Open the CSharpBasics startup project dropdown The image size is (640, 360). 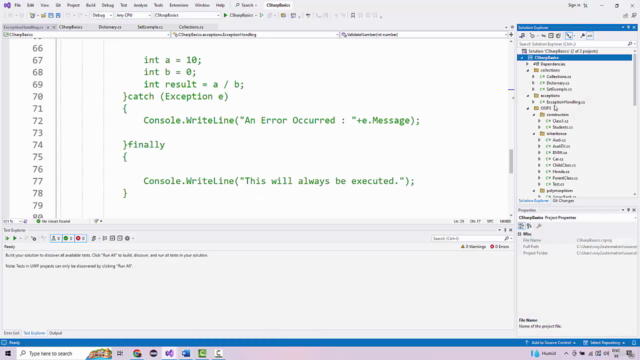187,15
